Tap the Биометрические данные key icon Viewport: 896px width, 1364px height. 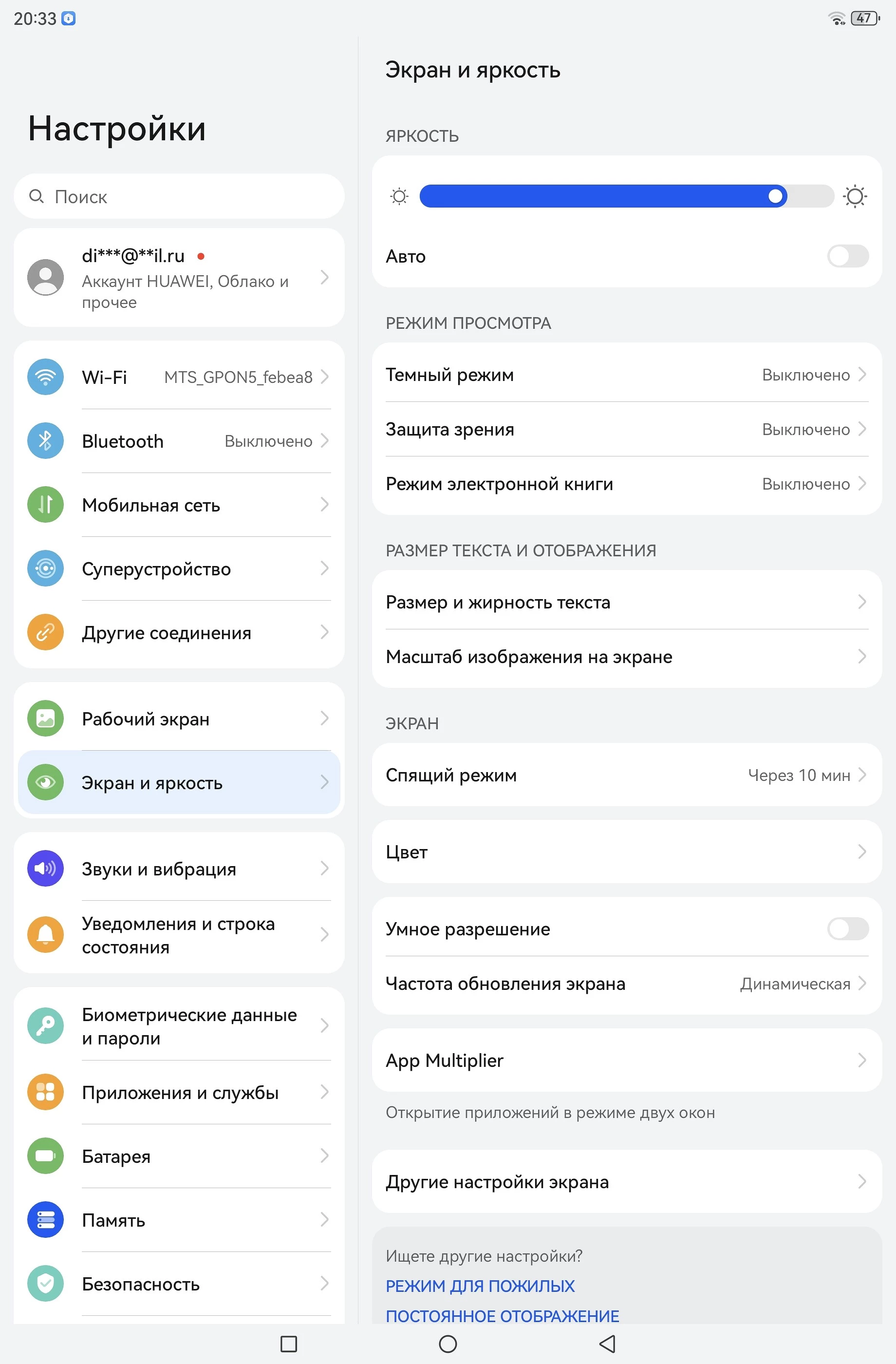click(45, 1026)
